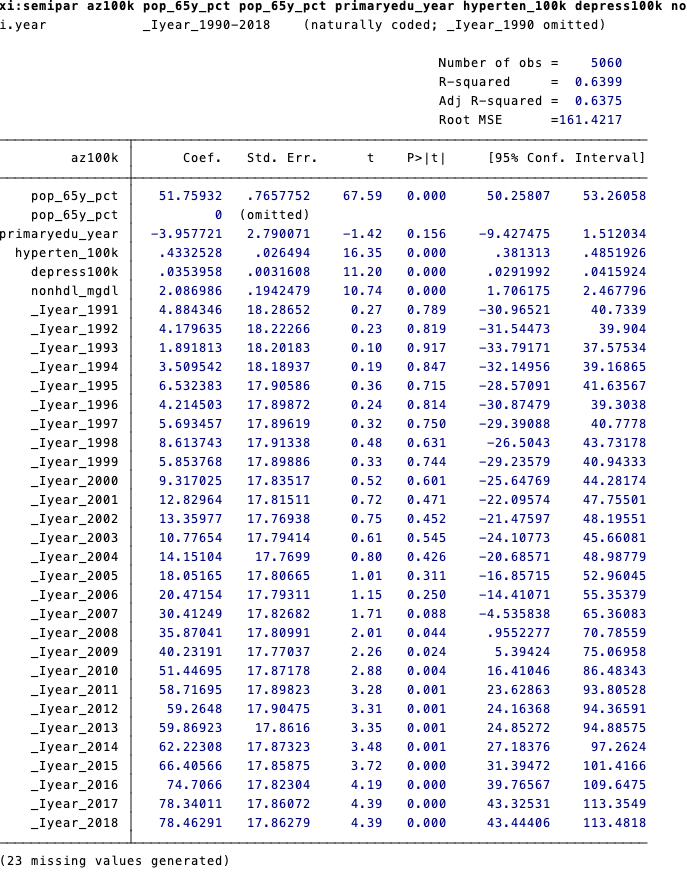This screenshot has width=687, height=872.
Task: Click the Coef. column header
Action: pyautogui.click(x=202, y=158)
